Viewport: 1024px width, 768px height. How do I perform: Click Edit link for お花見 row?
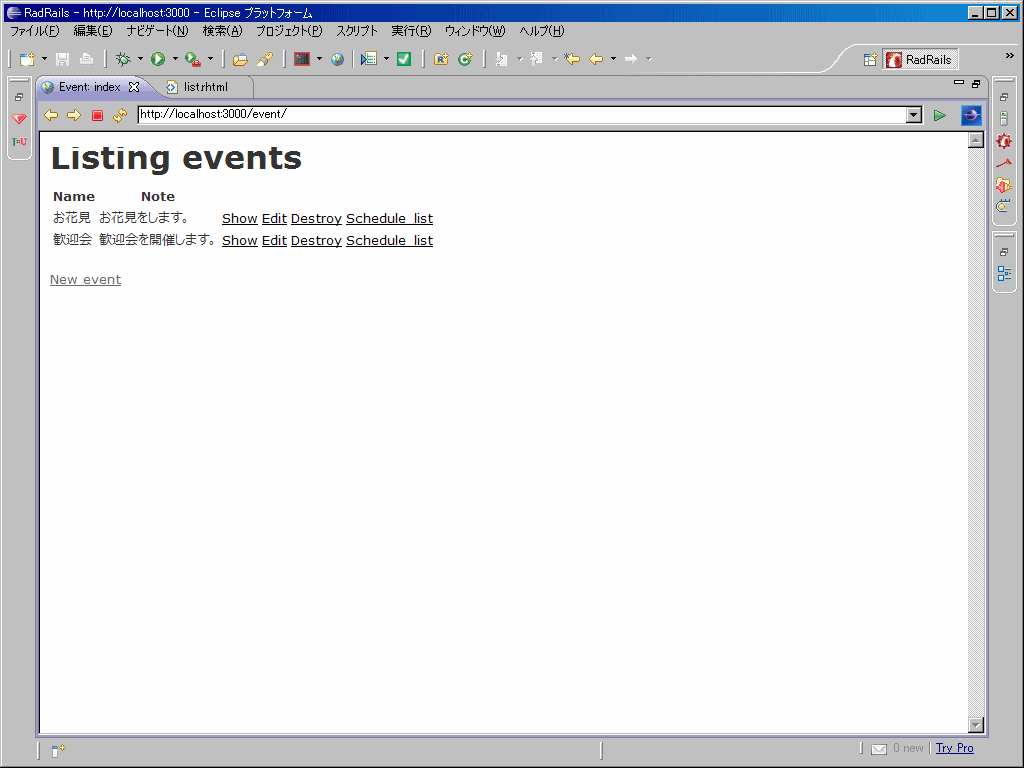pos(274,219)
